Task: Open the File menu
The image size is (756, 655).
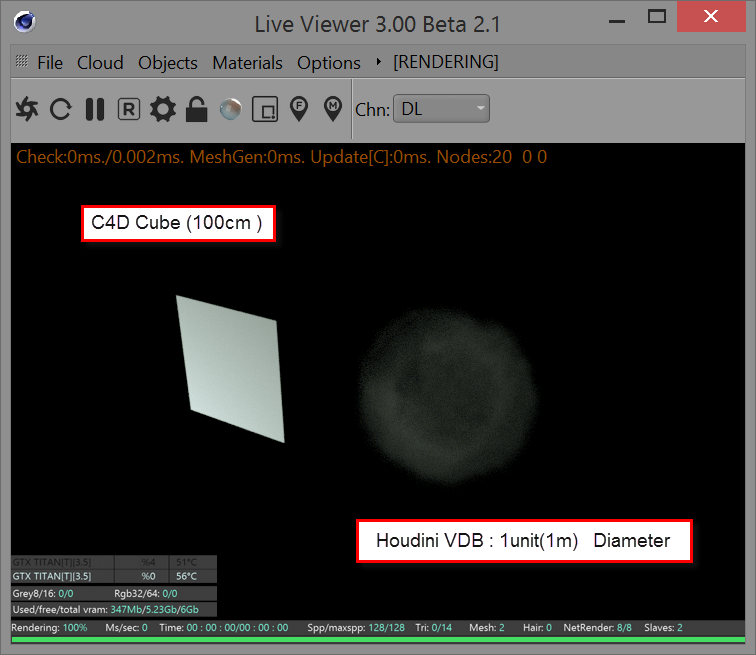Action: [x=50, y=63]
